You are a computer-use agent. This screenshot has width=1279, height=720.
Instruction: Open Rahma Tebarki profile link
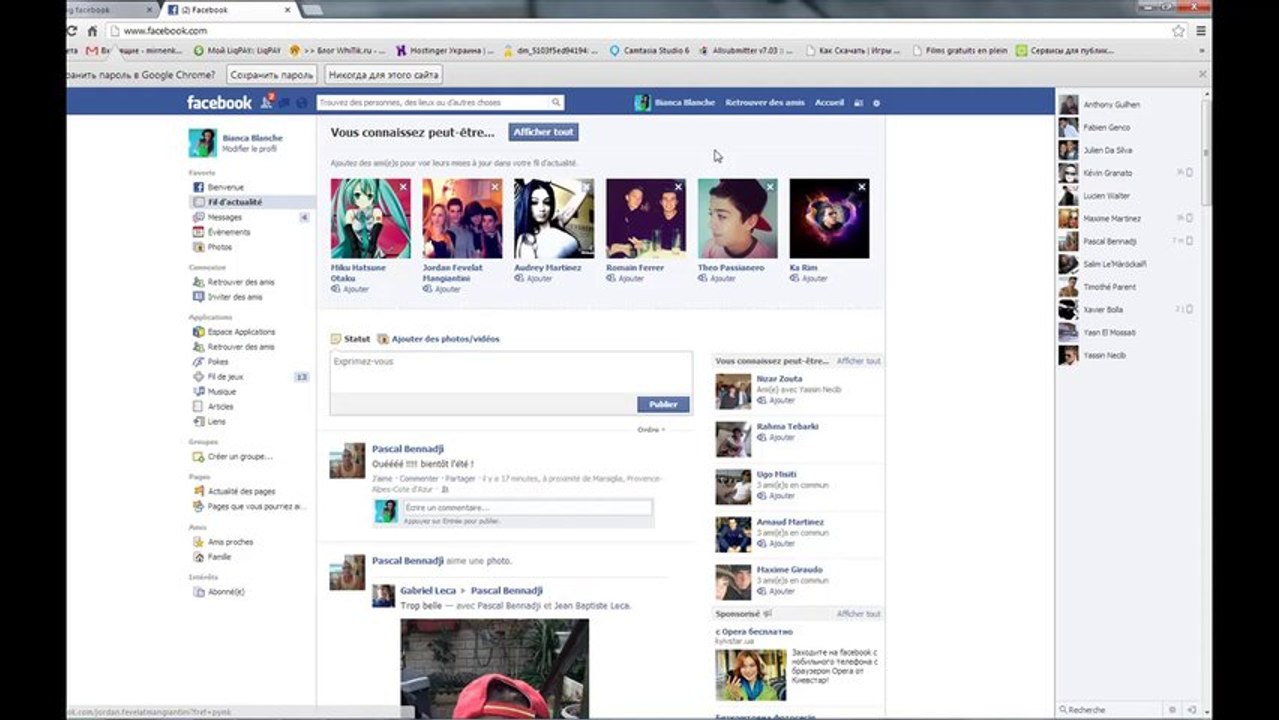787,426
